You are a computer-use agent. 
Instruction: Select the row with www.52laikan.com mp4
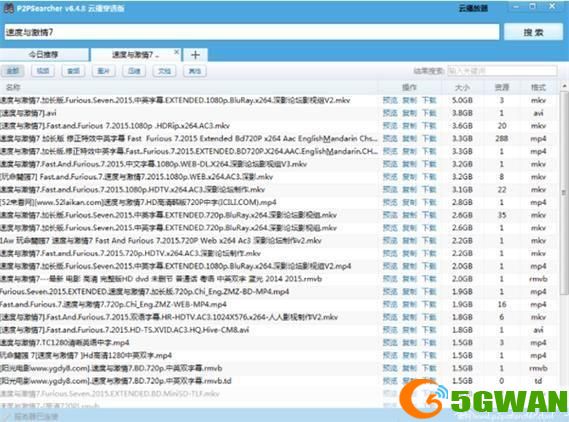[x=279, y=202]
